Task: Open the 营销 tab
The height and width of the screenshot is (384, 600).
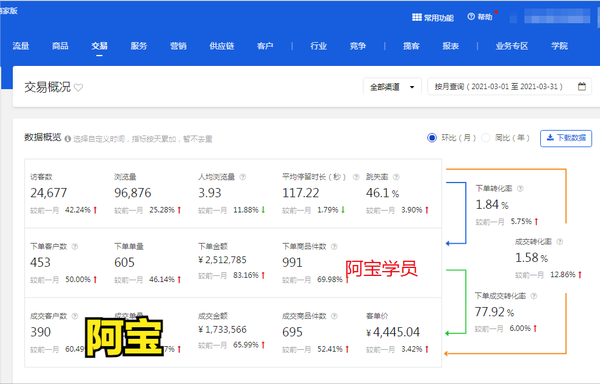Action: click(x=178, y=46)
